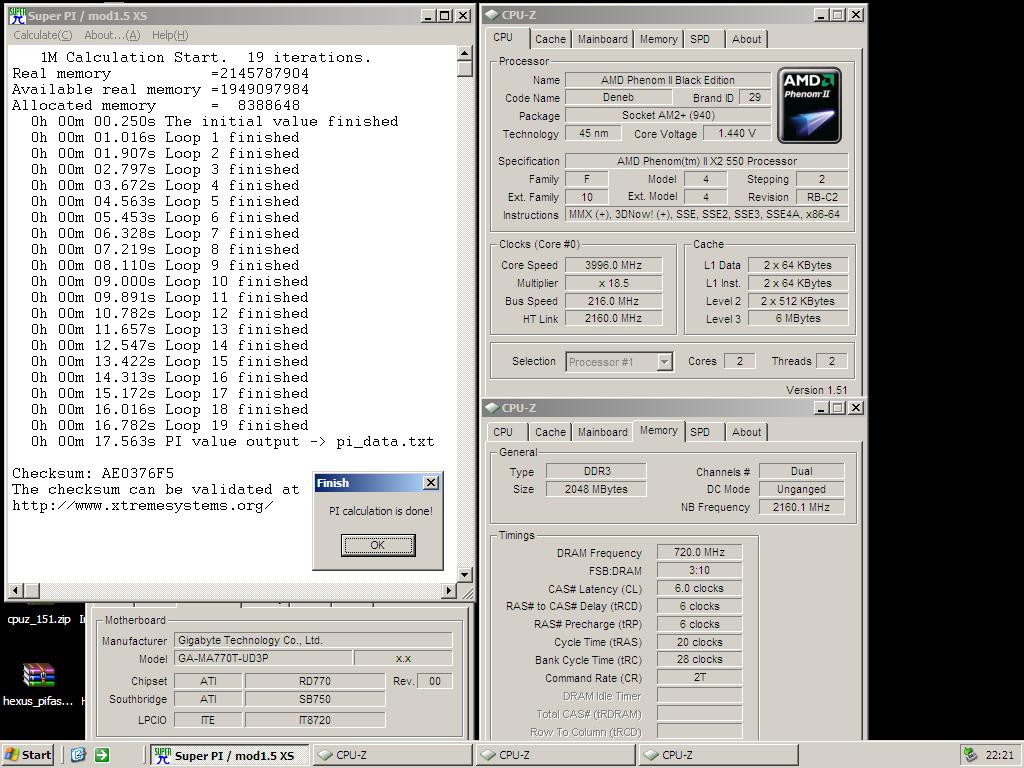Click the HT Link 2160.0 MHz field
This screenshot has width=1024, height=768.
(x=613, y=319)
